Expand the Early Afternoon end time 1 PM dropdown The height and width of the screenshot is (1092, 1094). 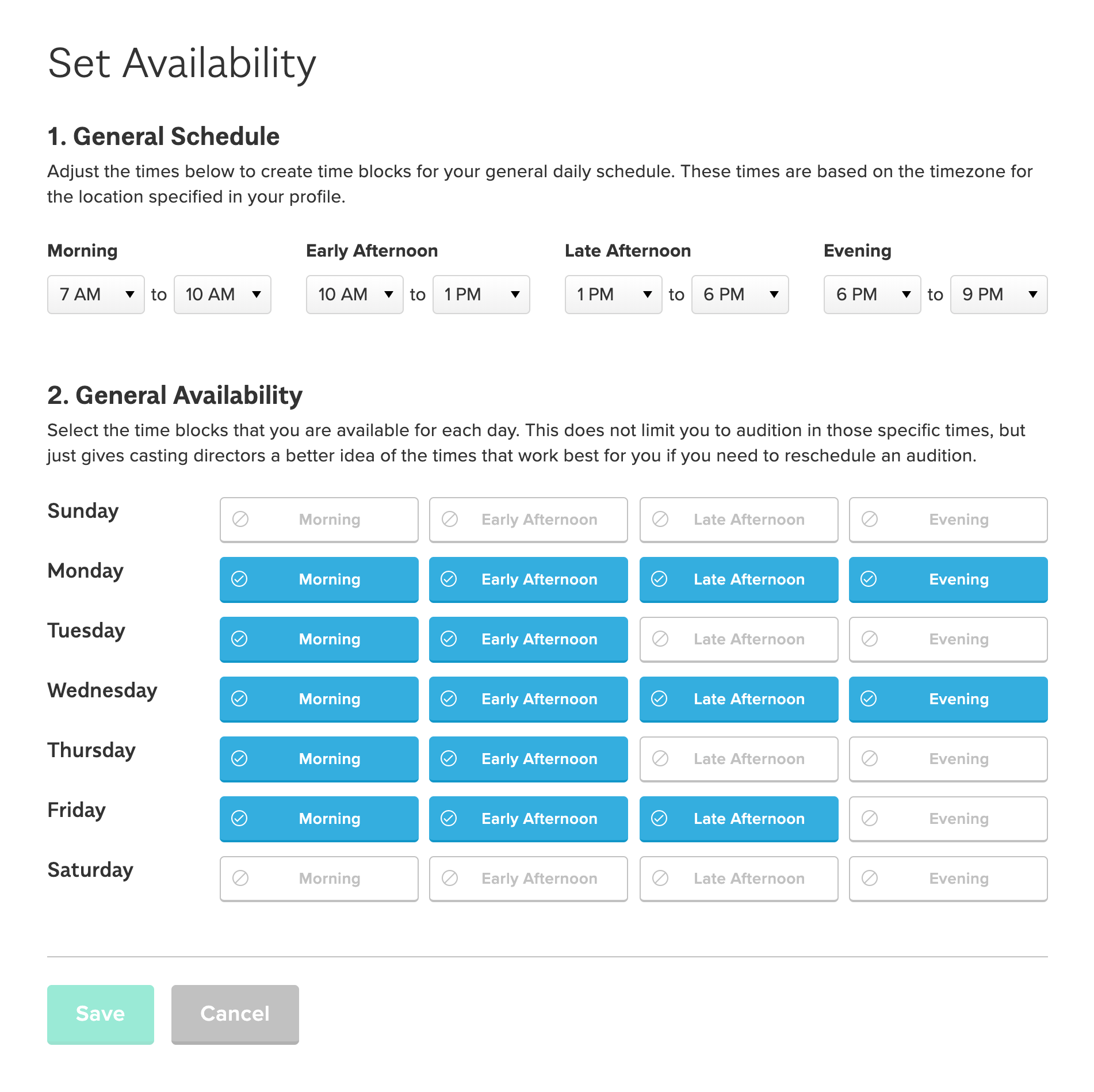tap(481, 295)
